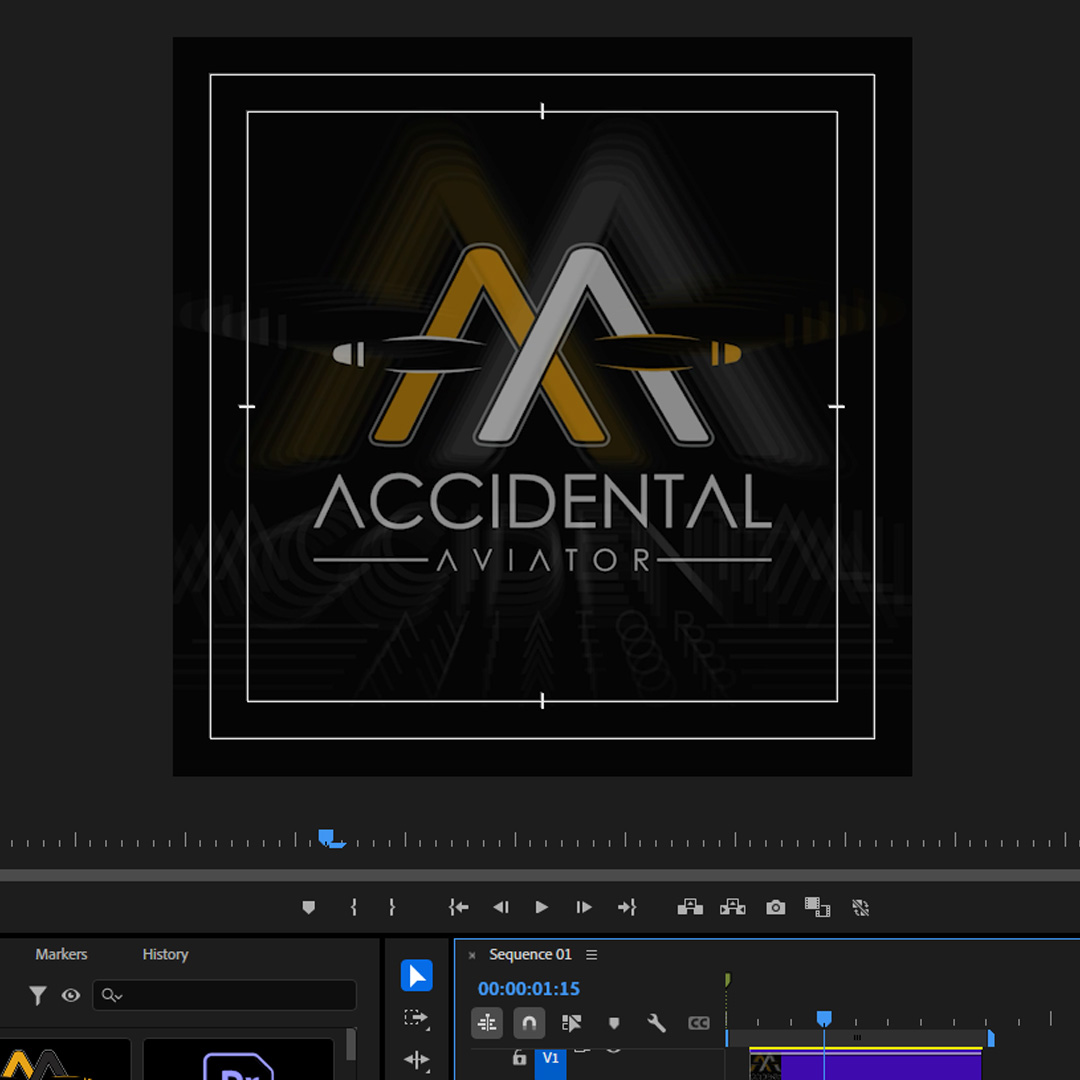The height and width of the screenshot is (1080, 1080).
Task: Step forward one frame
Action: (583, 907)
